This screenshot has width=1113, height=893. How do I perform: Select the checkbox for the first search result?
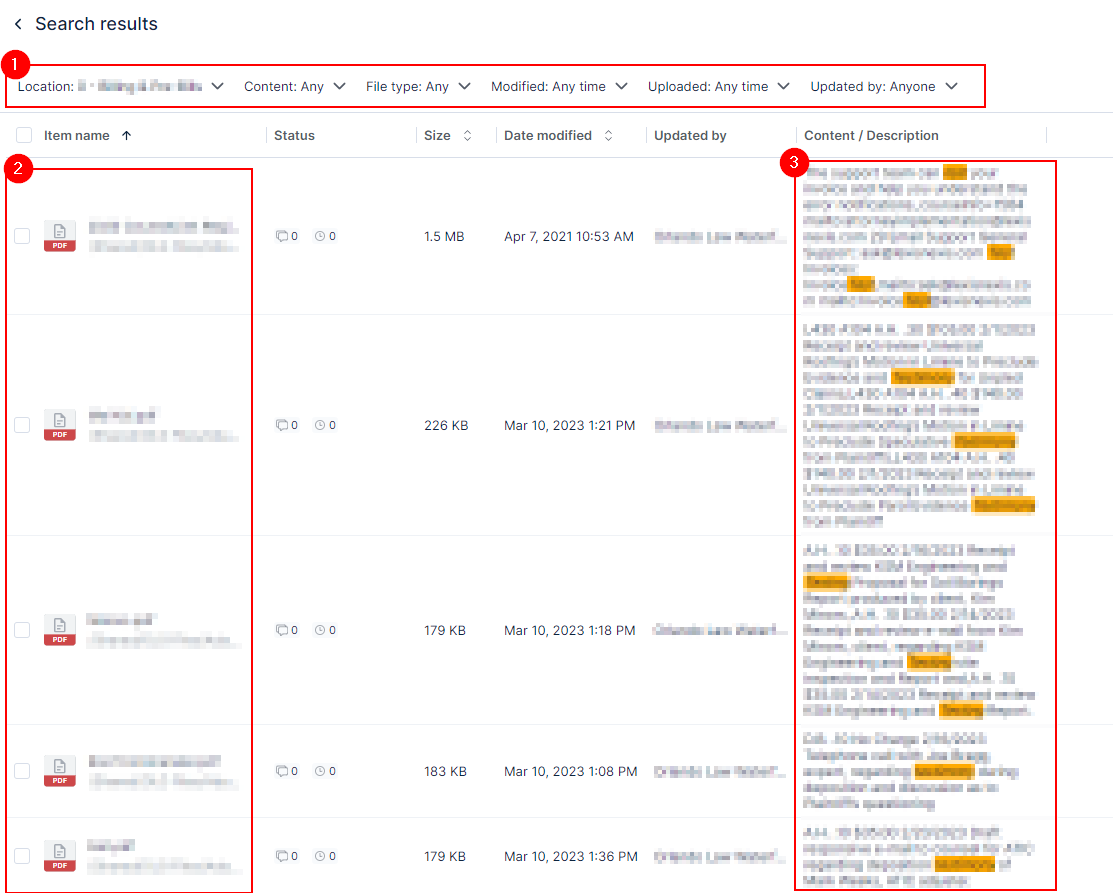pos(22,236)
